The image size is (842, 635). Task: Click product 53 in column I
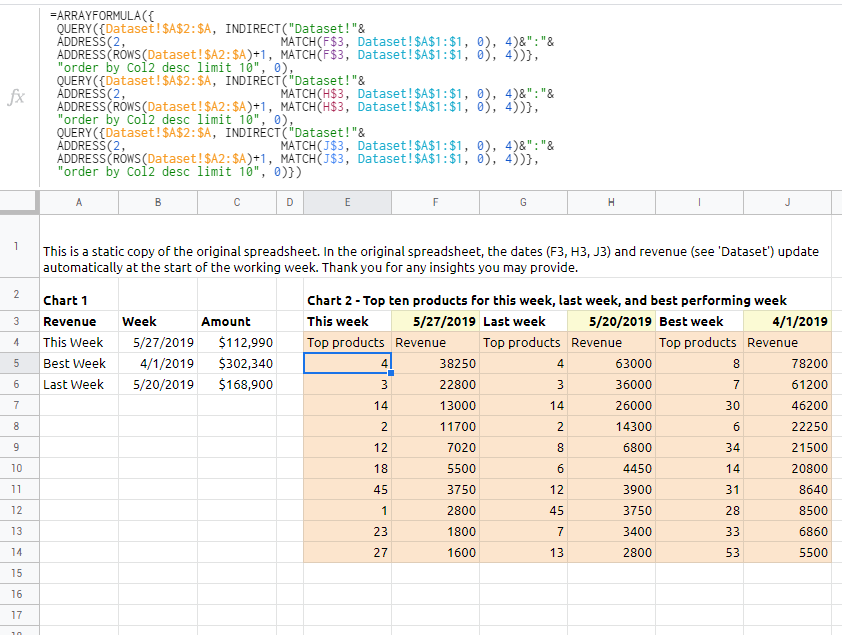700,552
